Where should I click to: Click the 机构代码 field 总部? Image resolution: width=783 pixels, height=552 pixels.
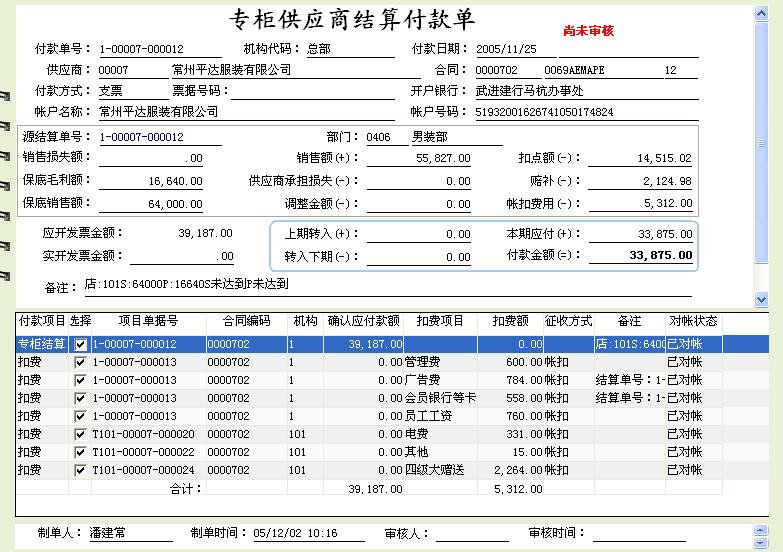click(350, 49)
